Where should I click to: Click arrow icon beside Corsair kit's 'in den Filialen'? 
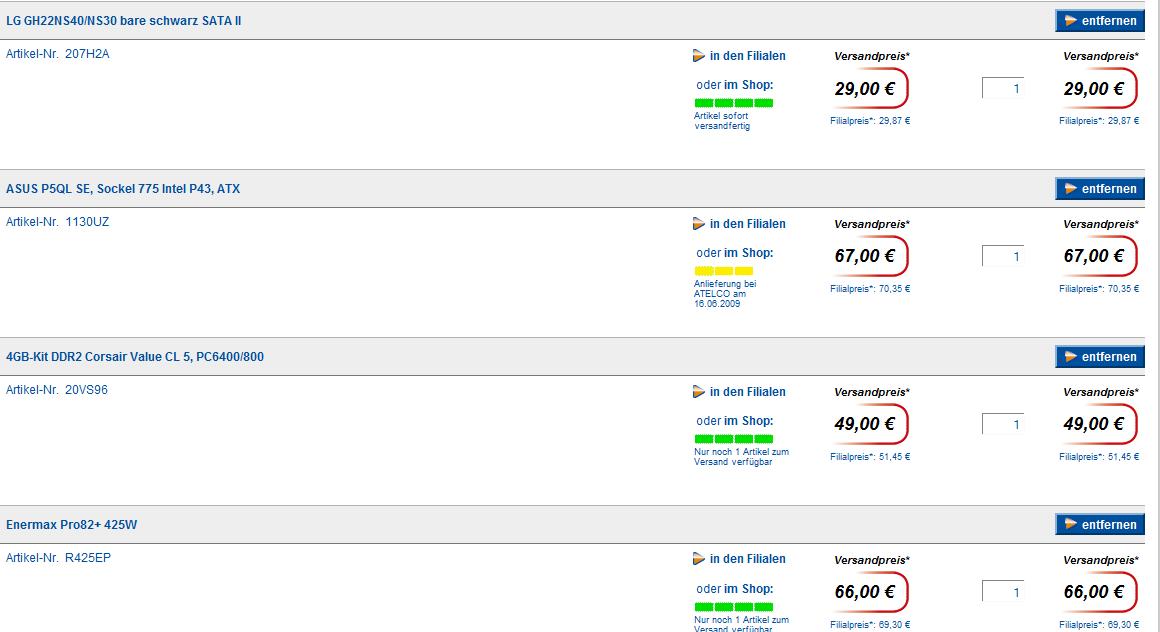point(699,392)
